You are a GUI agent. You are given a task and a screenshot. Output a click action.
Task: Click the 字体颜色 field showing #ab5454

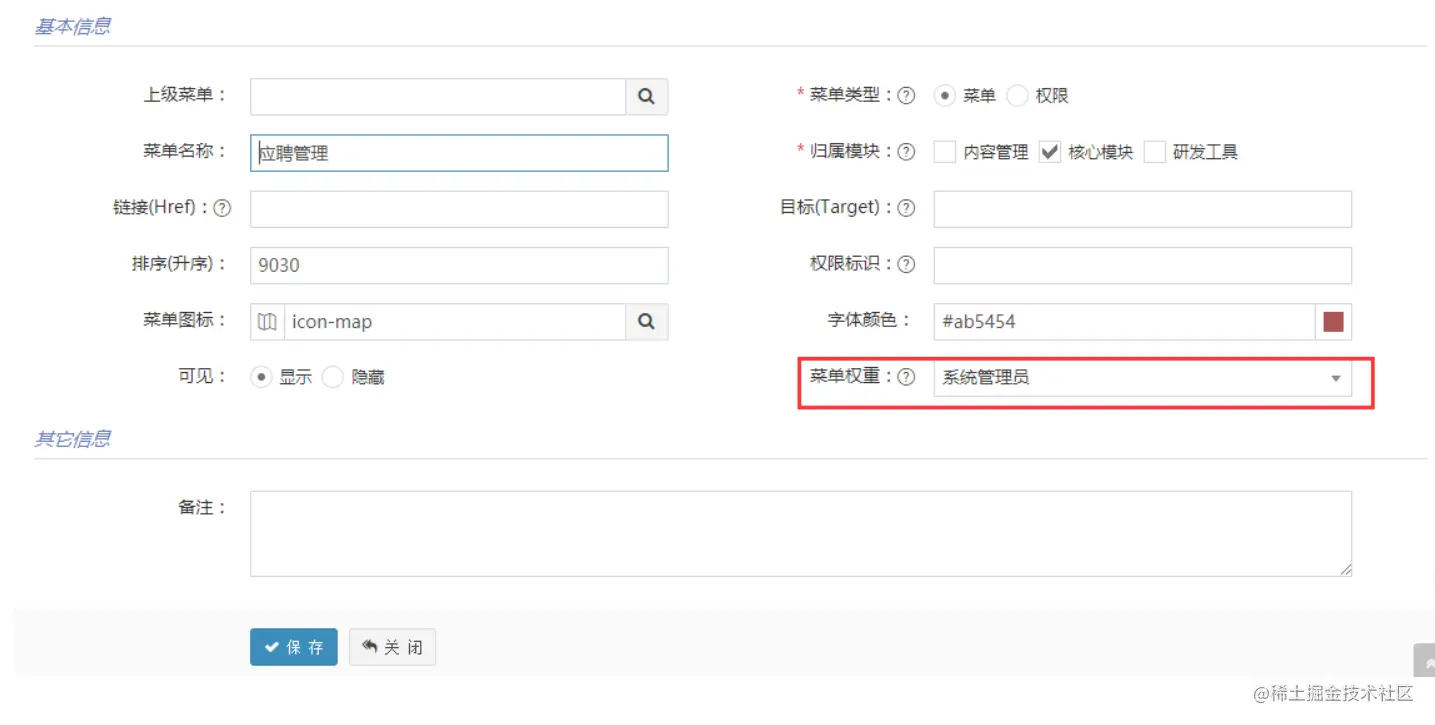pos(1124,322)
